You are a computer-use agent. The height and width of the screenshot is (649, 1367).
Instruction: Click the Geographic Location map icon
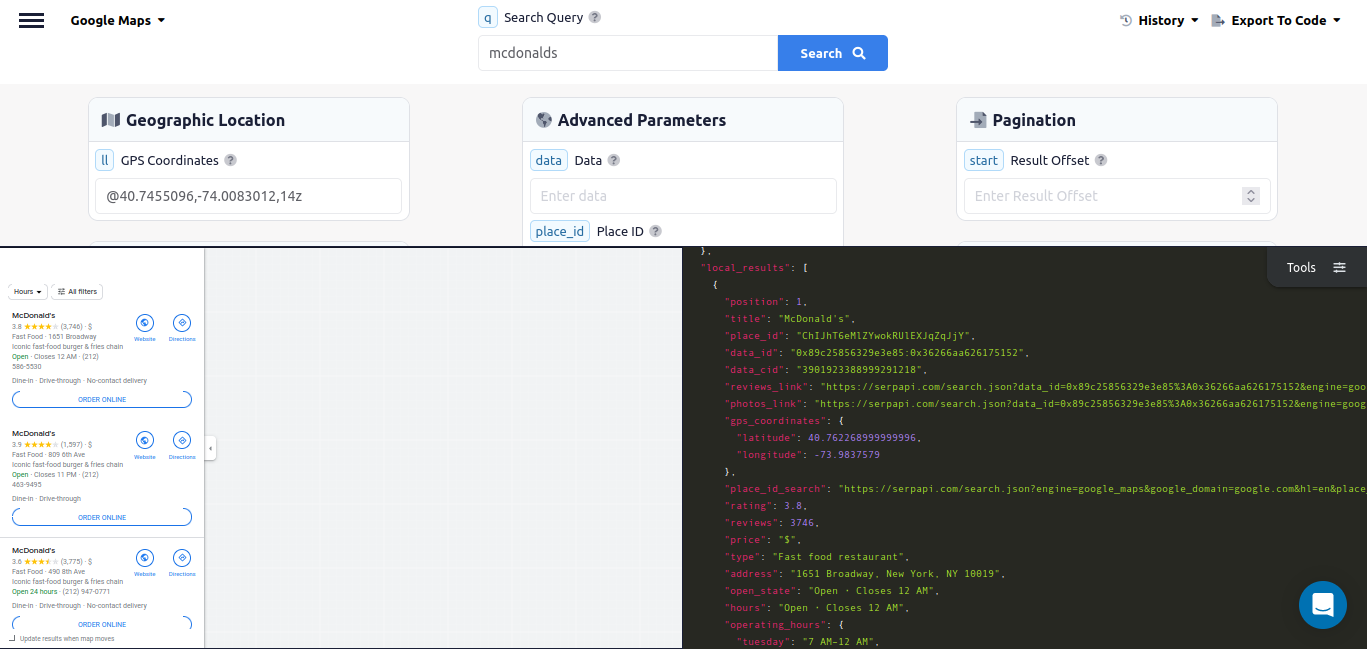coord(111,120)
